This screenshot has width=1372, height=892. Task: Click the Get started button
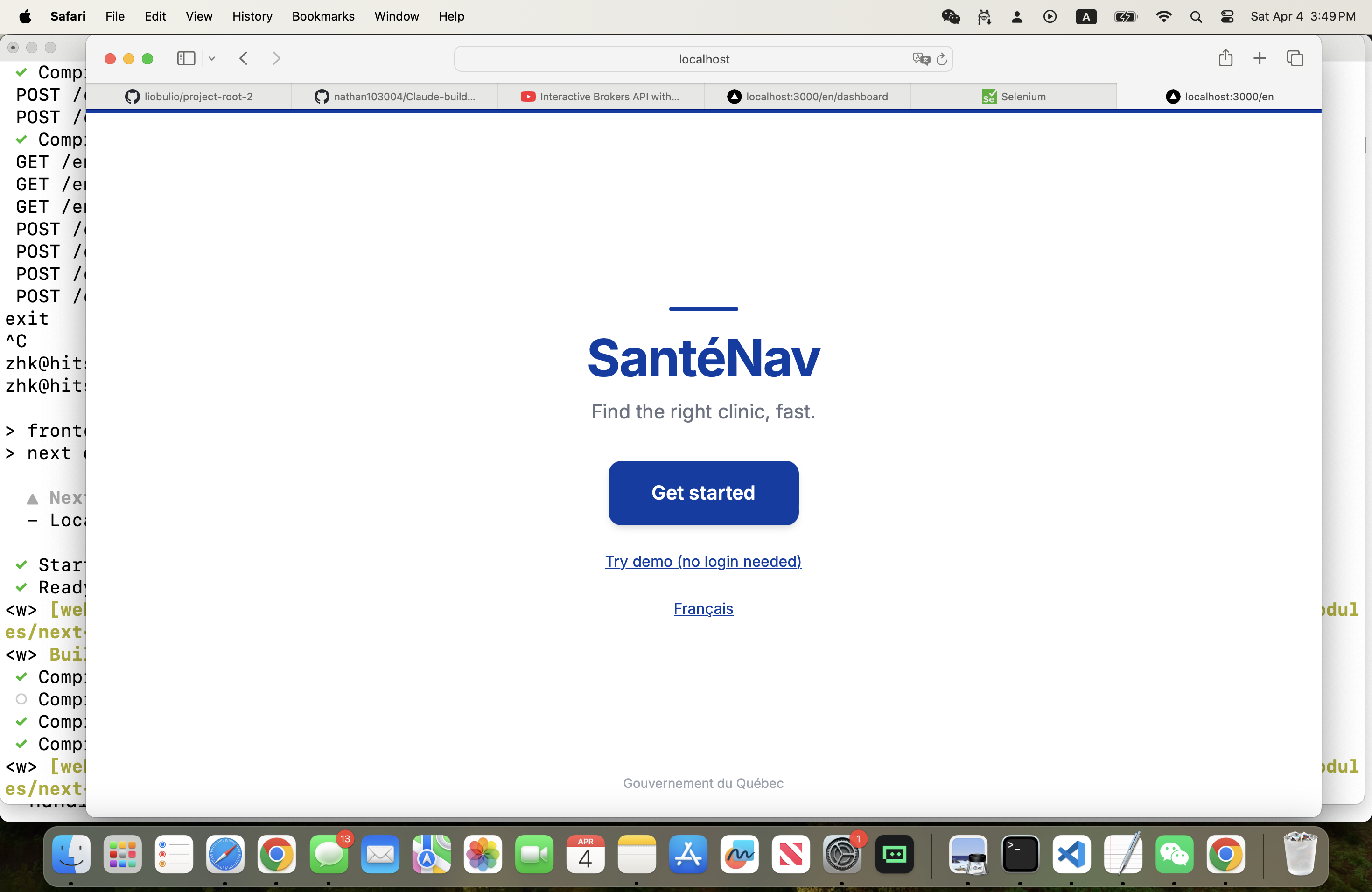coord(703,493)
